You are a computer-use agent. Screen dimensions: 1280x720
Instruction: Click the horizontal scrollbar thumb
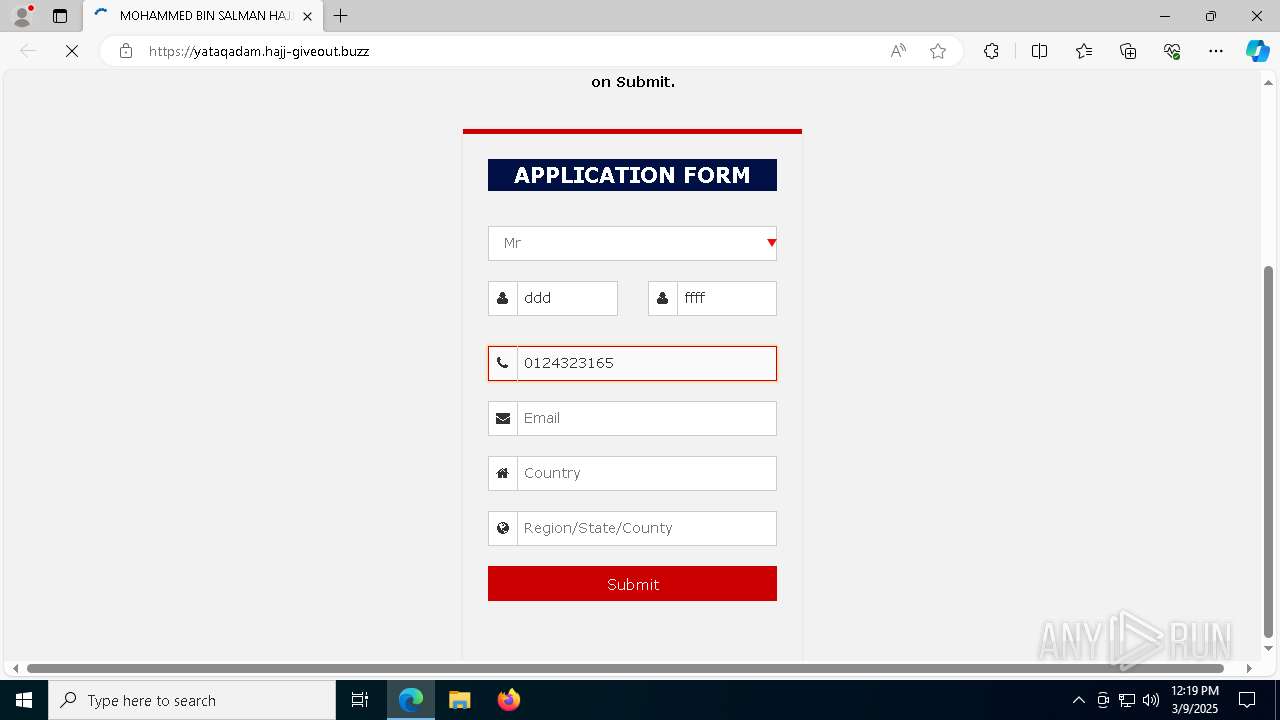(625, 668)
